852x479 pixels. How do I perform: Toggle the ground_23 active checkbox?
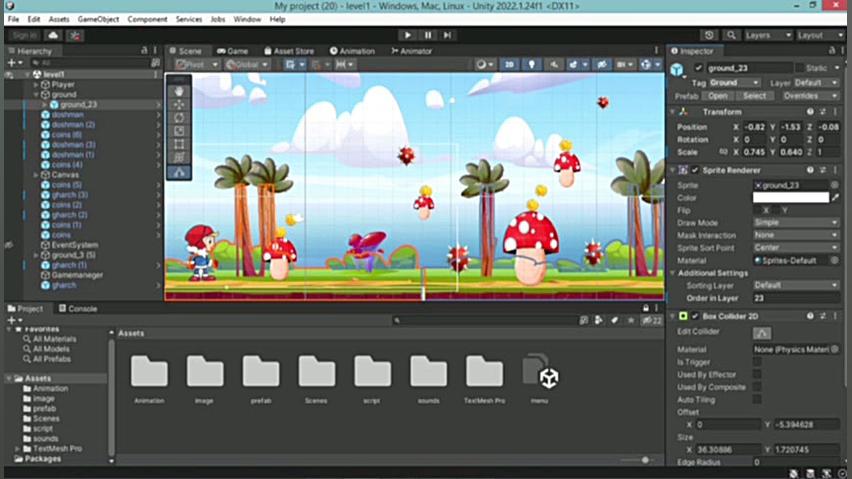coord(698,68)
